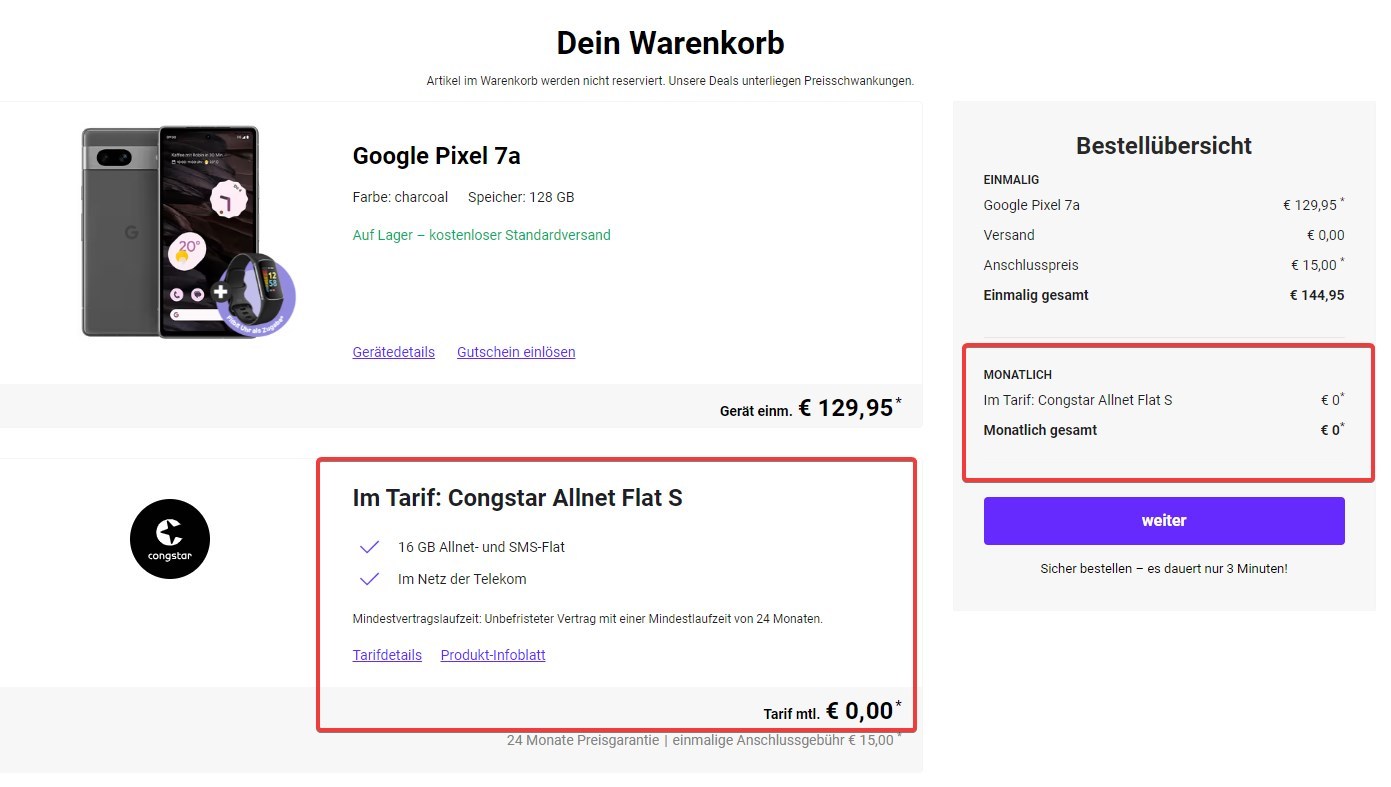Click the Monatlich gesamt row

[x=1163, y=430]
